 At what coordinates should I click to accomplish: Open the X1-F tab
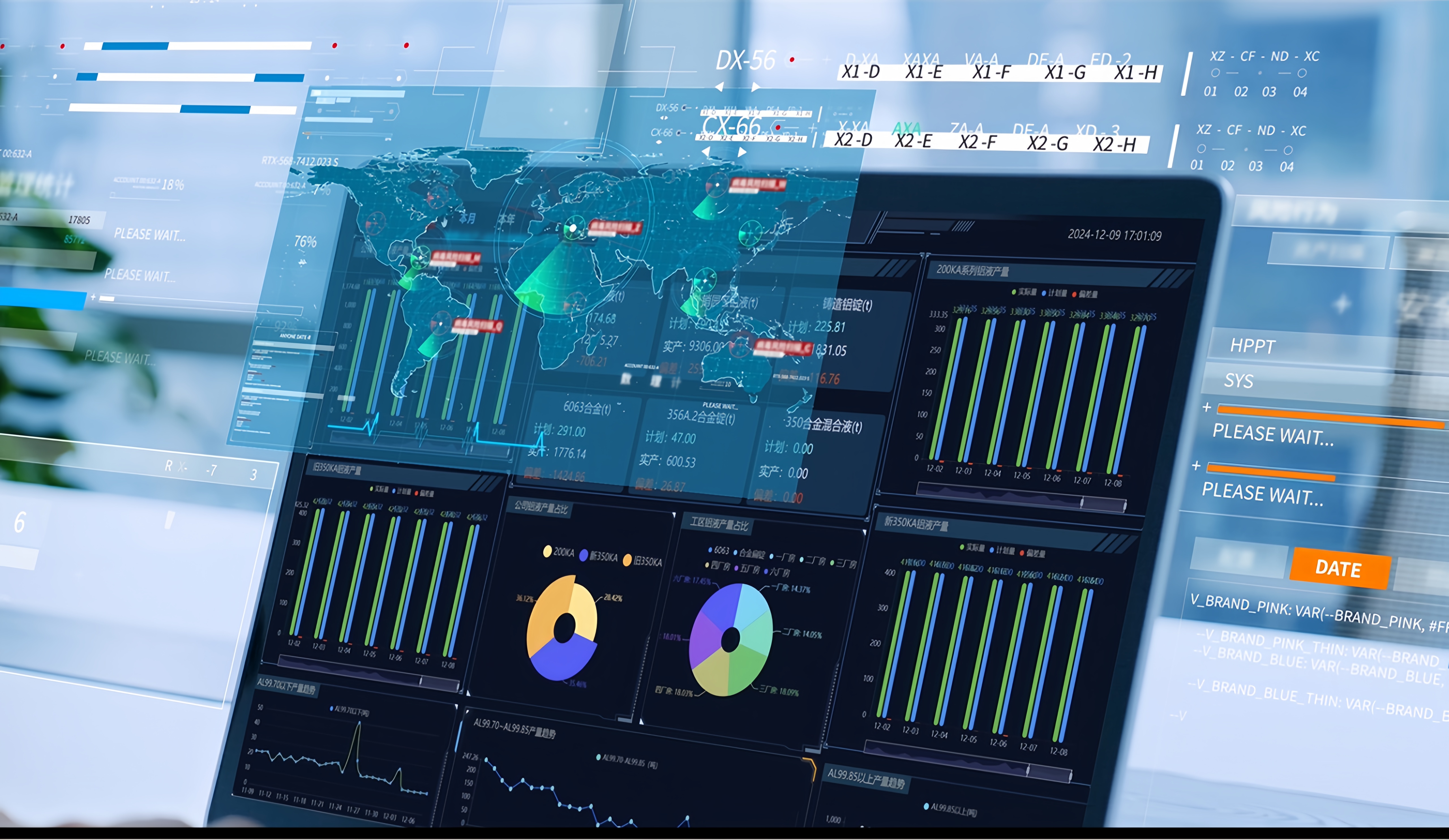click(x=991, y=72)
